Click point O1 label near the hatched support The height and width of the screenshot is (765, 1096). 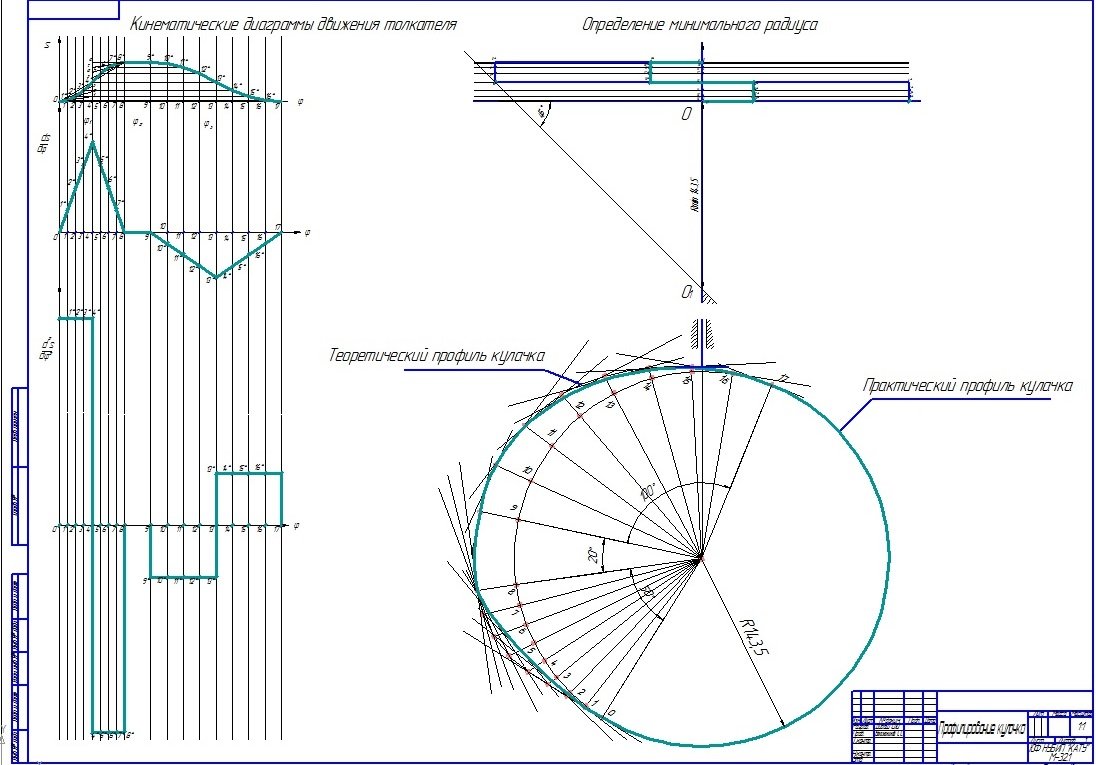pyautogui.click(x=687, y=293)
